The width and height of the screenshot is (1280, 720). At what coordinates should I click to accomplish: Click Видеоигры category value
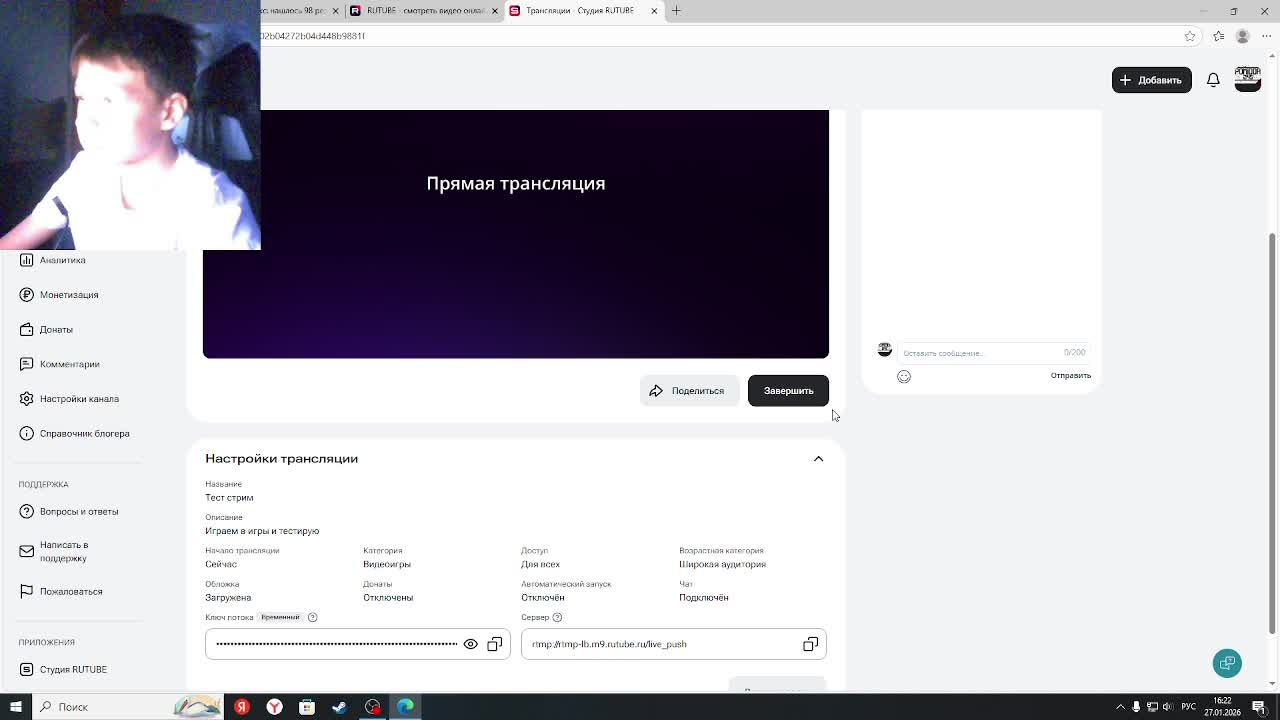tap(387, 564)
